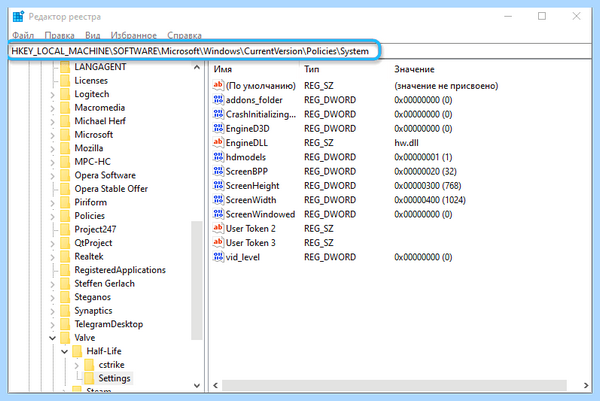Open the Справка menu

pyautogui.click(x=184, y=35)
